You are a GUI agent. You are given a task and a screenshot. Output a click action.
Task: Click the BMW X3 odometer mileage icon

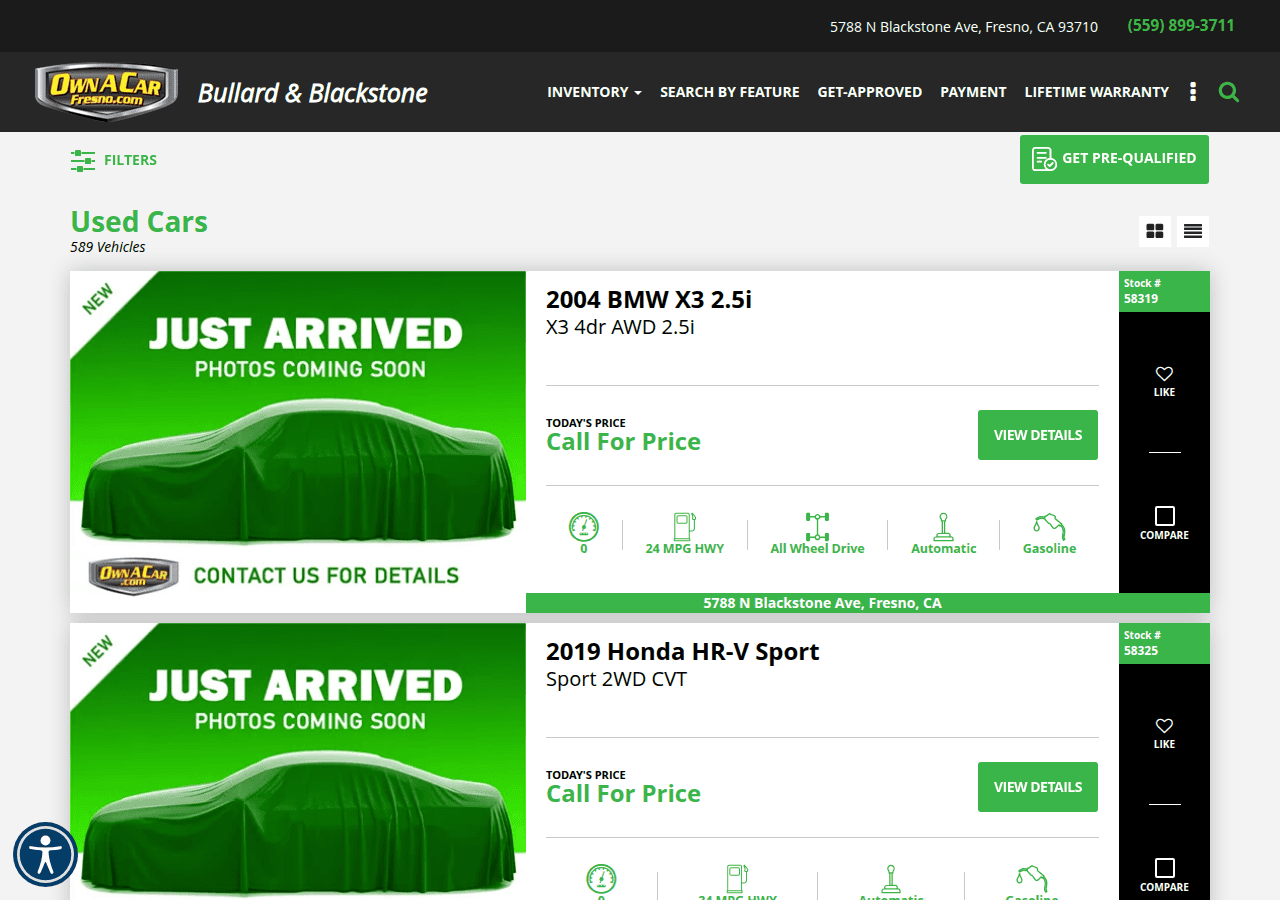[x=584, y=526]
